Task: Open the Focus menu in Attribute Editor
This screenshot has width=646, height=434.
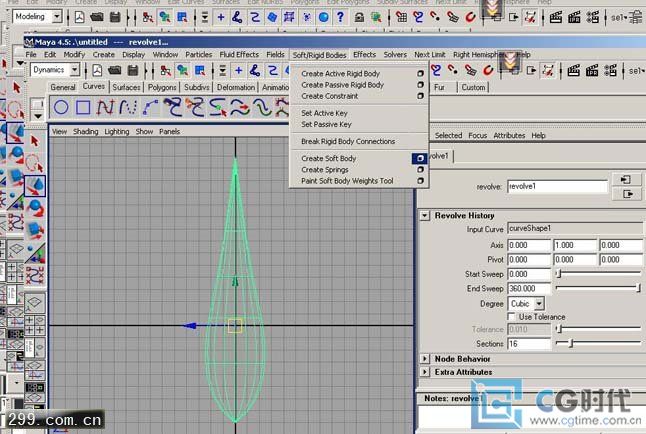Action: click(477, 136)
